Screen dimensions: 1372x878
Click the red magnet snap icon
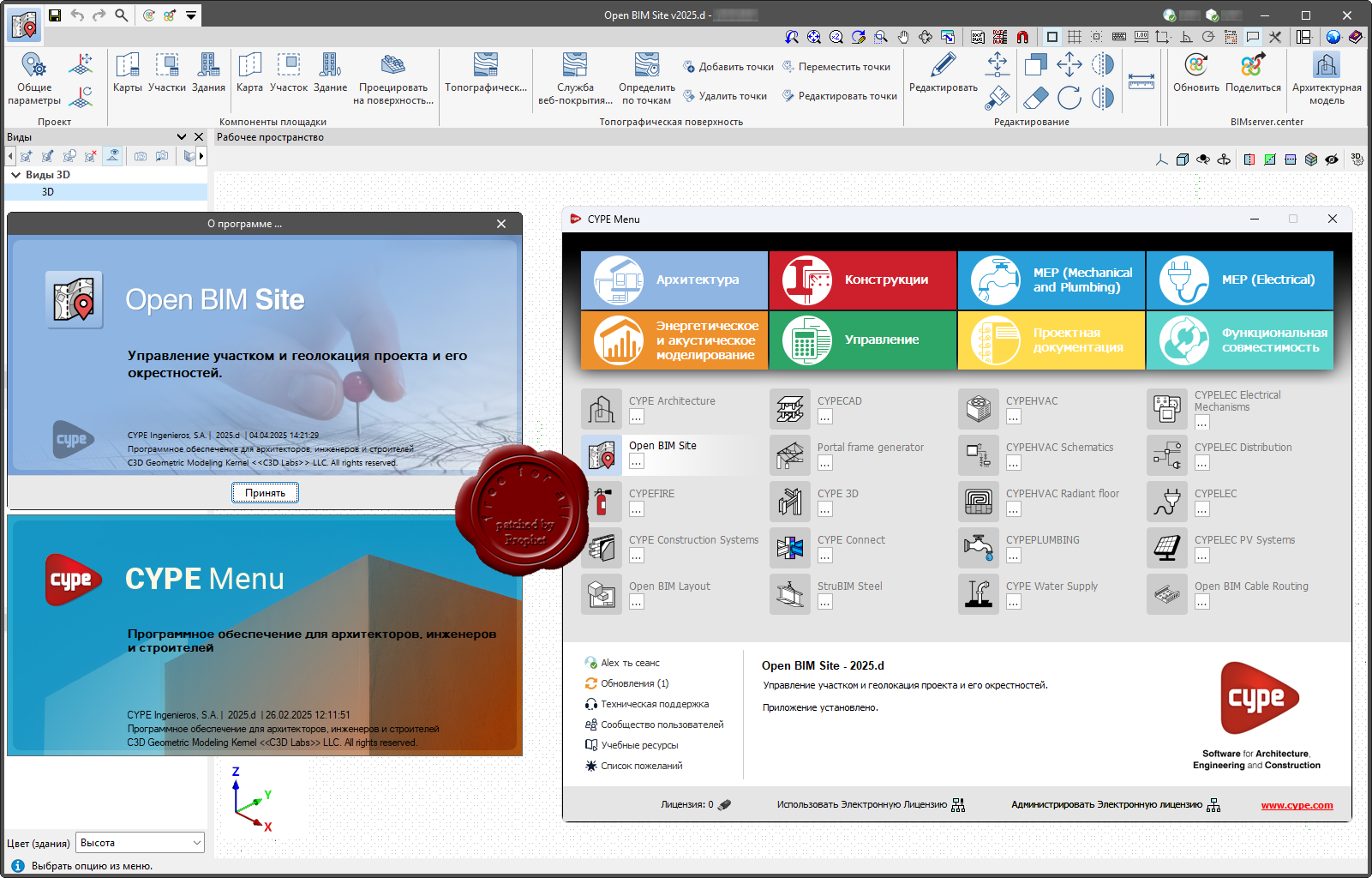(1022, 37)
